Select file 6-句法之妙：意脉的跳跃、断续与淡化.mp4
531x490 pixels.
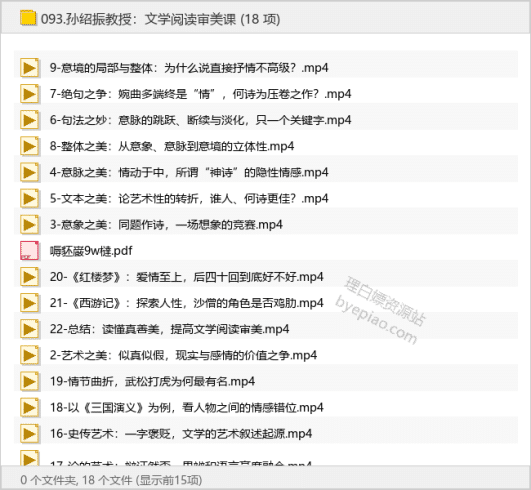(x=200, y=120)
